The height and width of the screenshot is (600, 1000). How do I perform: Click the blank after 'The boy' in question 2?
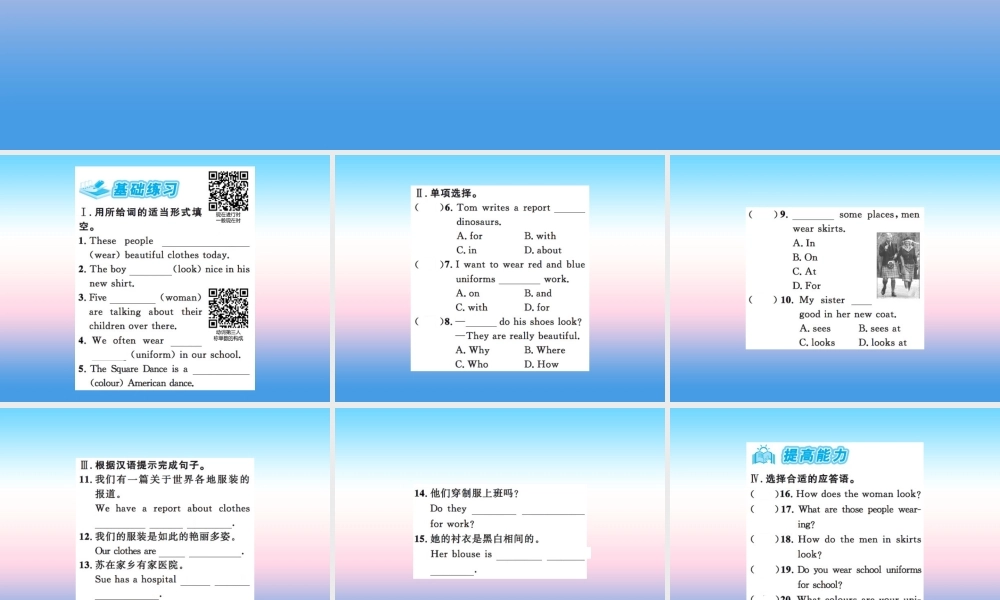pos(151,270)
